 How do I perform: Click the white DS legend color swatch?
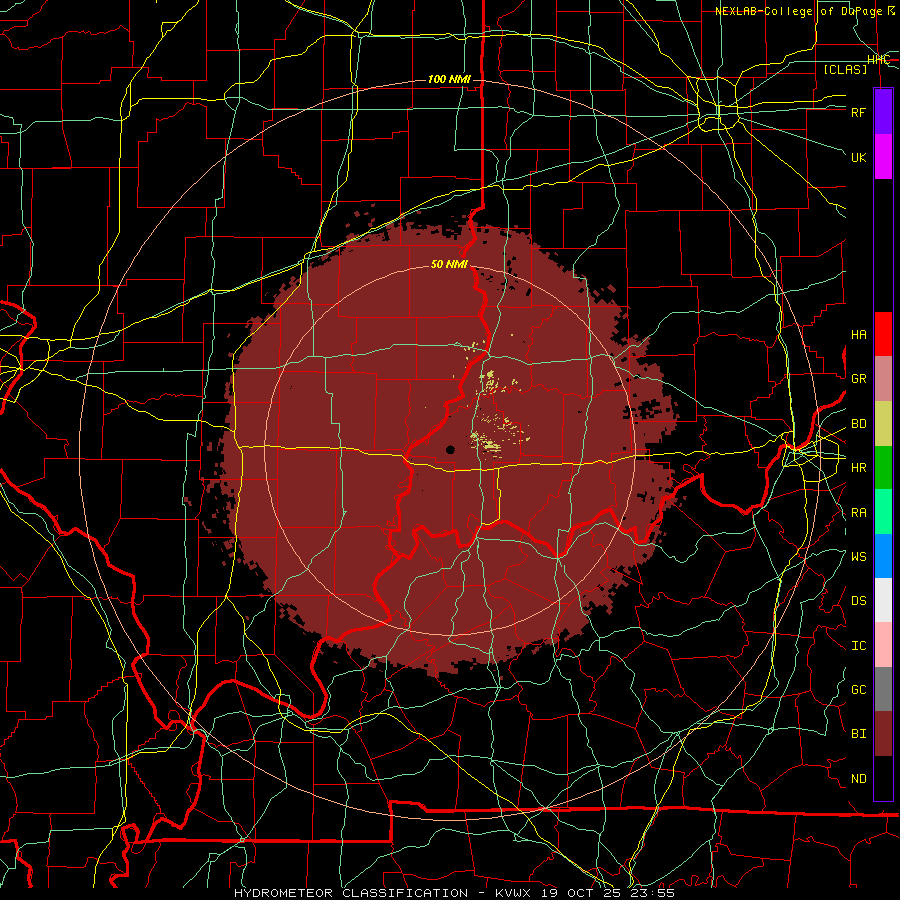coord(883,600)
